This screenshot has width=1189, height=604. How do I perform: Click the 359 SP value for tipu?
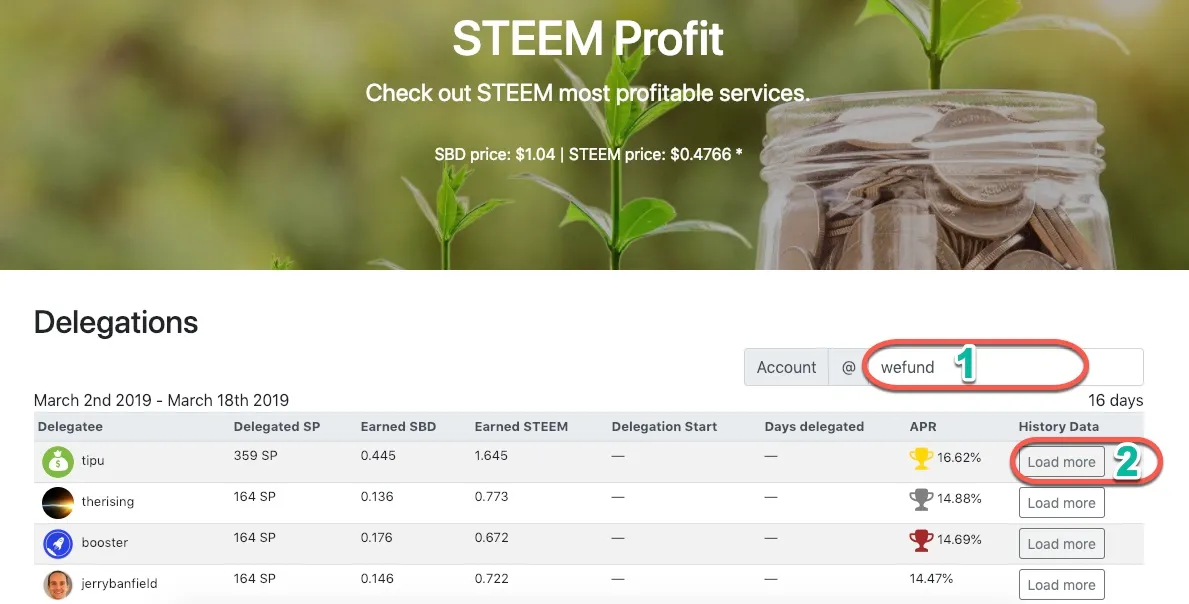tap(256, 456)
